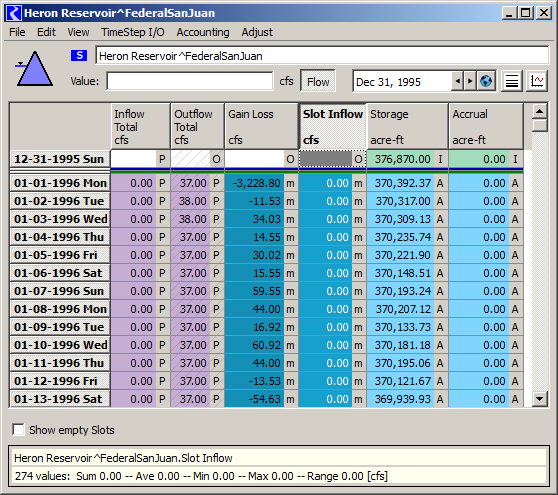The width and height of the screenshot is (558, 495).
Task: Select the Slot Inflow column header
Action: [332, 126]
